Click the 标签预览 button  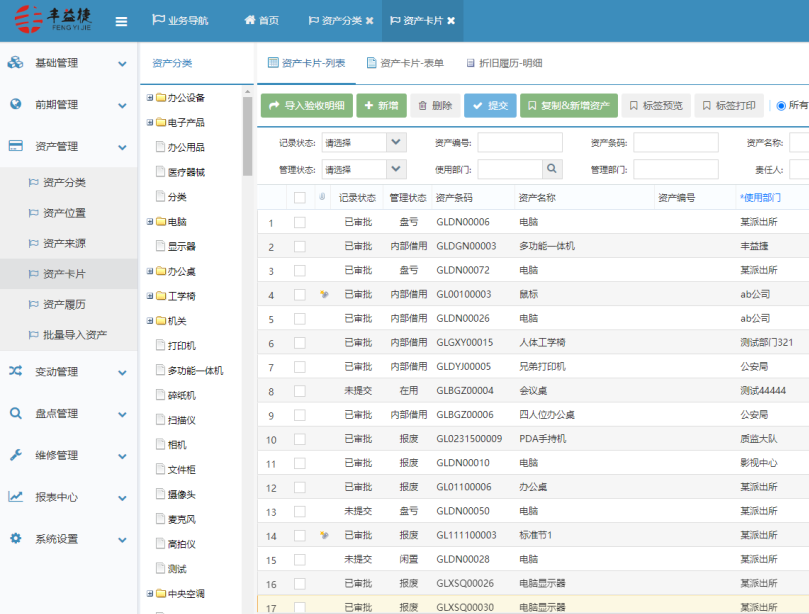coord(656,105)
